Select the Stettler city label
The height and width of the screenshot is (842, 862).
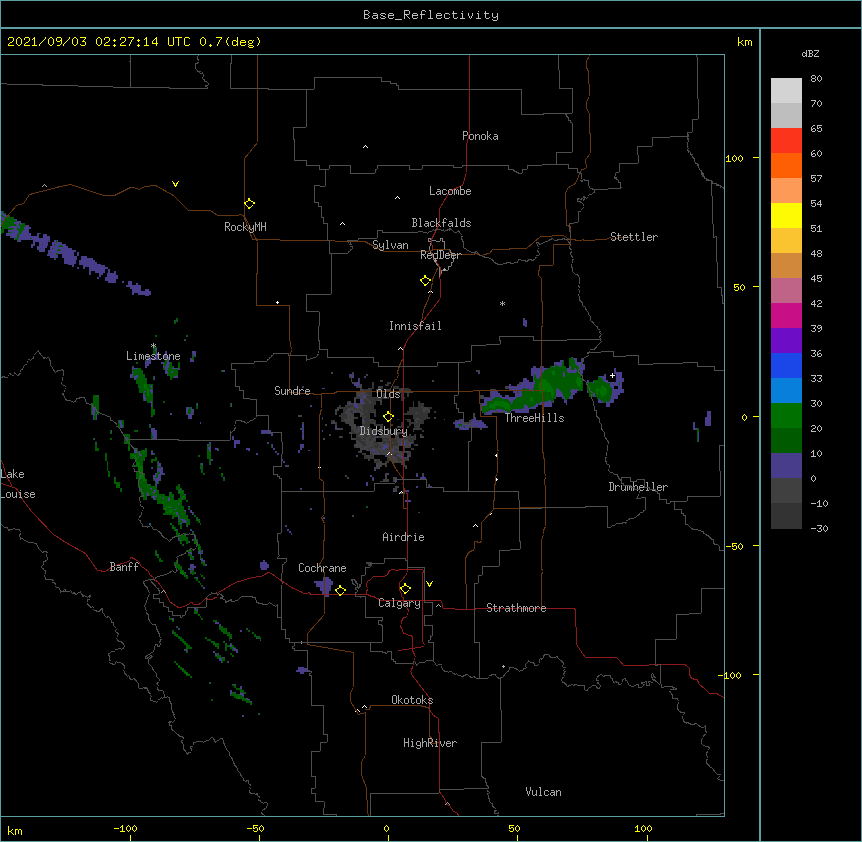[x=634, y=237]
